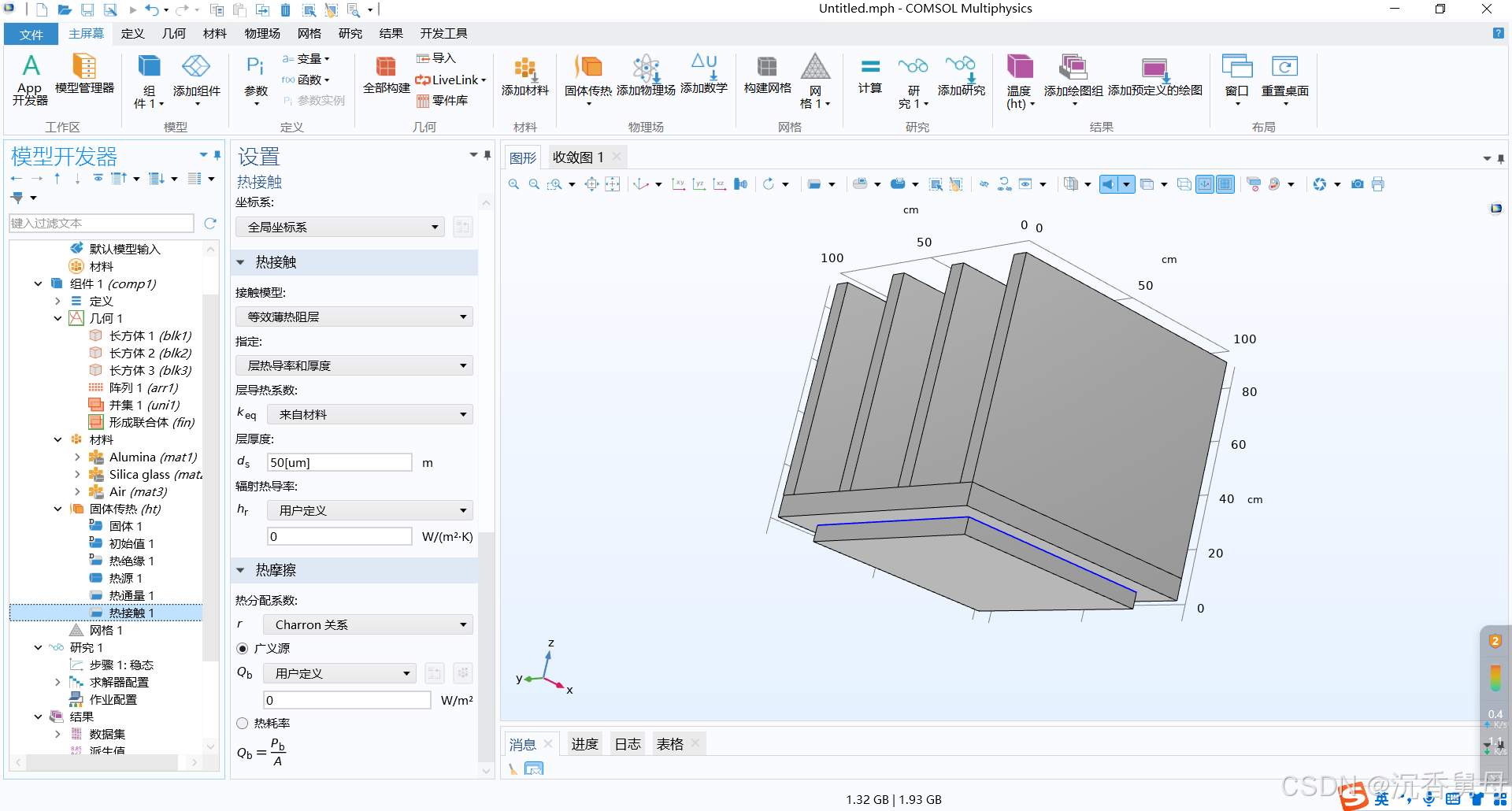Open 模型管理器 in the ribbon
This screenshot has width=1512, height=811.
click(x=84, y=74)
